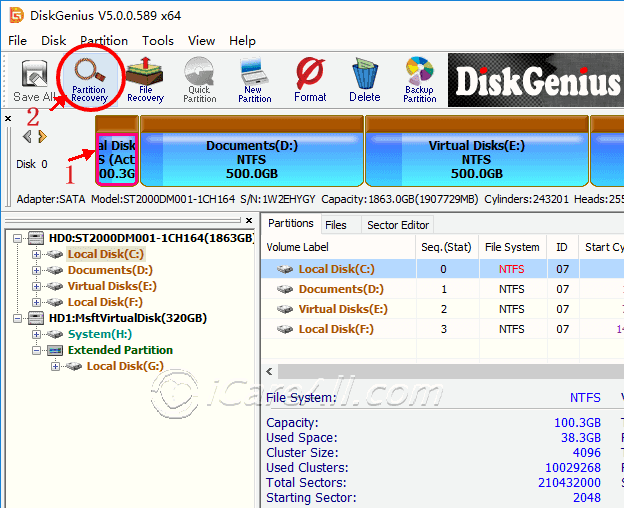Click drive icon of Documents(D:) table row
Viewport: 624px width, 508px height.
(x=285, y=289)
